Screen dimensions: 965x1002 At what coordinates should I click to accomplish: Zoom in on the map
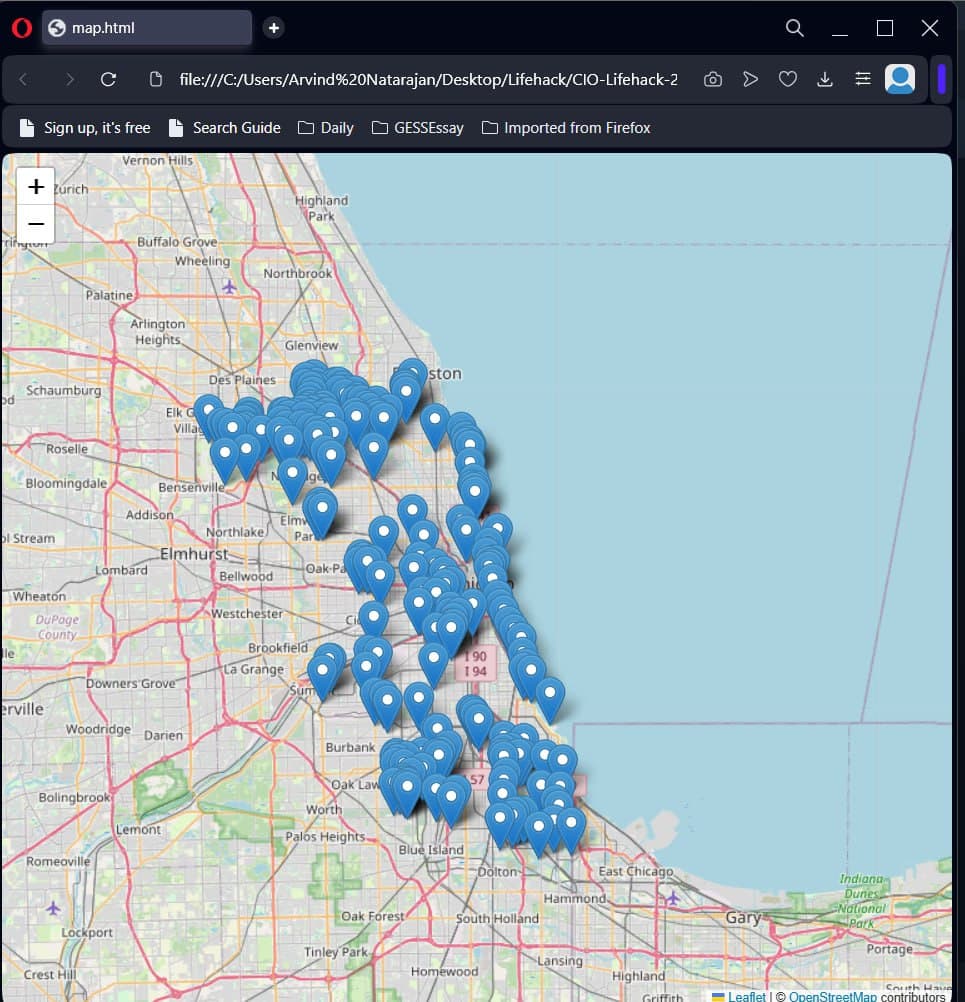coord(36,187)
